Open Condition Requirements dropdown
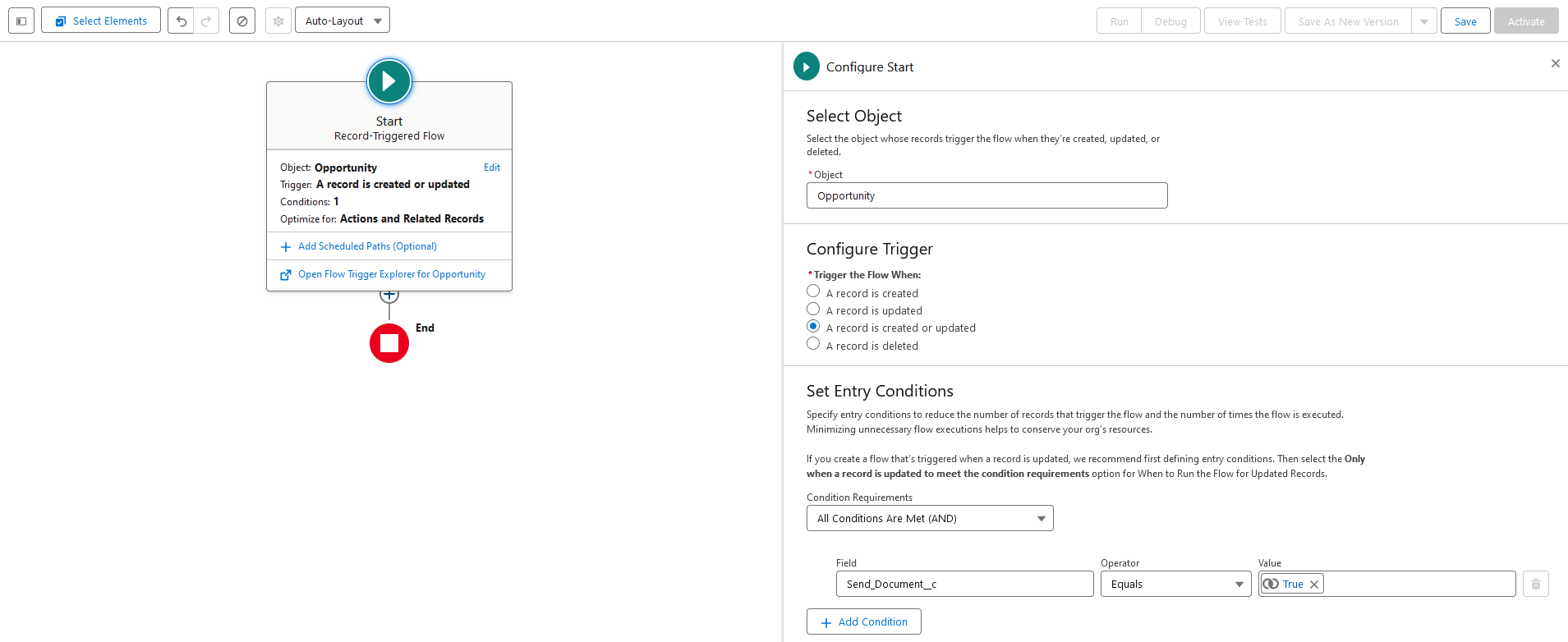 [930, 518]
